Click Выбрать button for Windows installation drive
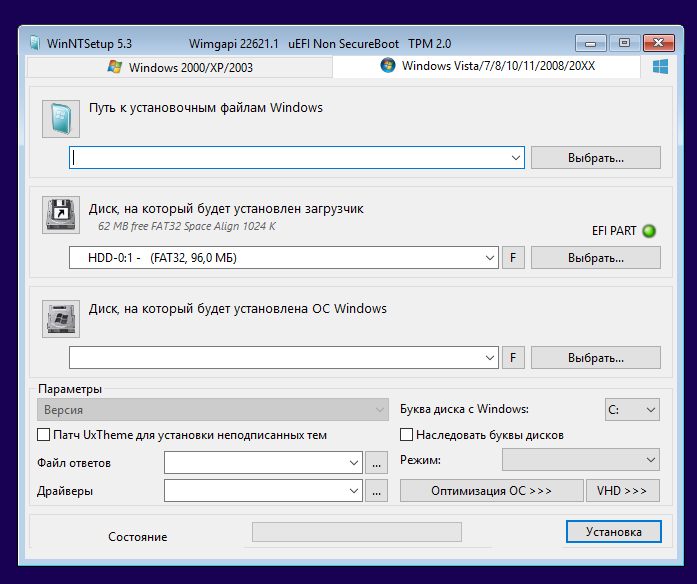 click(x=596, y=358)
